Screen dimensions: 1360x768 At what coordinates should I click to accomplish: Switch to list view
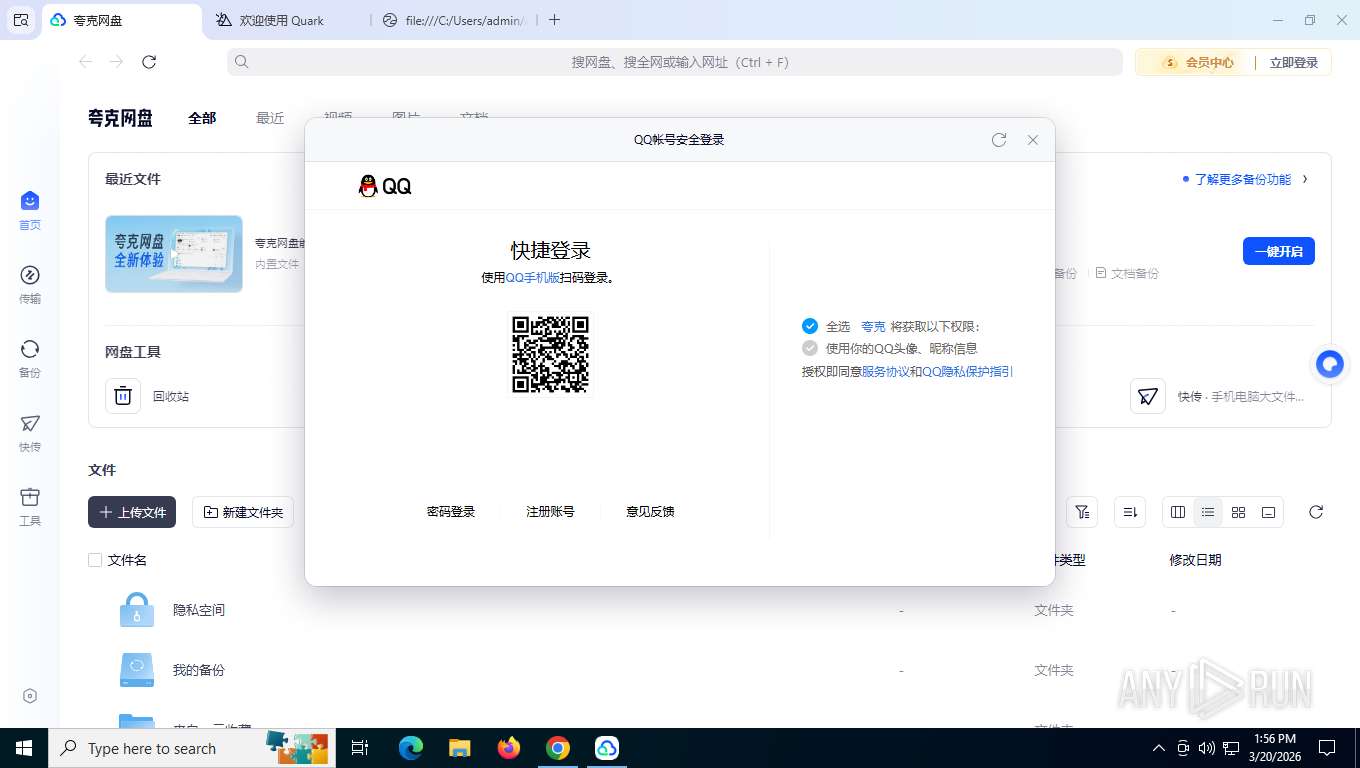pyautogui.click(x=1208, y=512)
